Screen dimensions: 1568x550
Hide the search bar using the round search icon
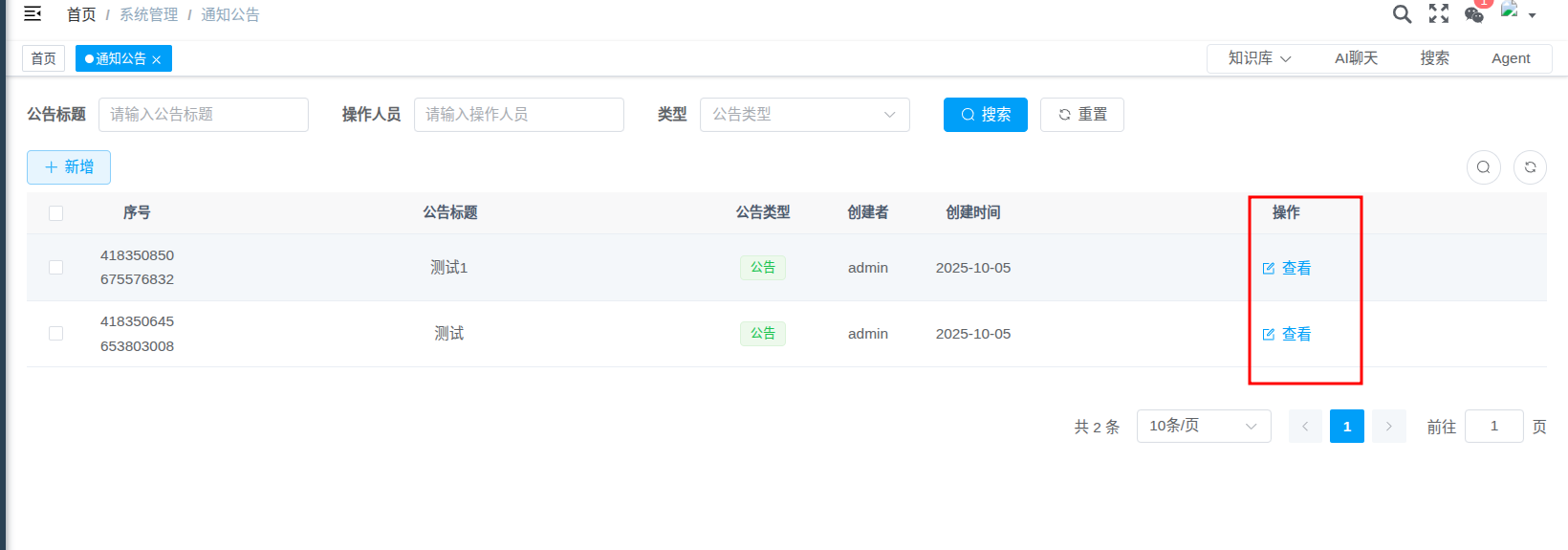tap(1483, 167)
